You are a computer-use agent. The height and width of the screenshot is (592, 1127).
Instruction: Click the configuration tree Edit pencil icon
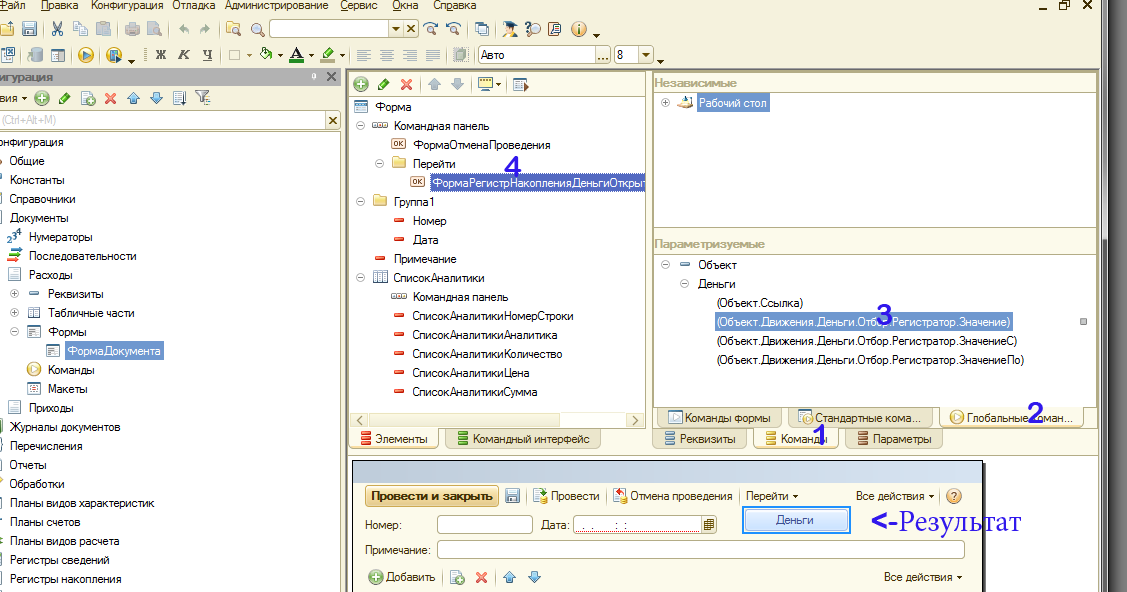click(x=65, y=98)
